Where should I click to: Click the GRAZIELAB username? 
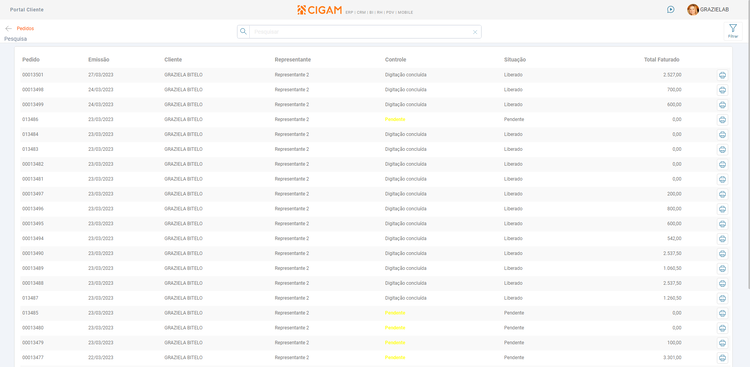coord(715,10)
